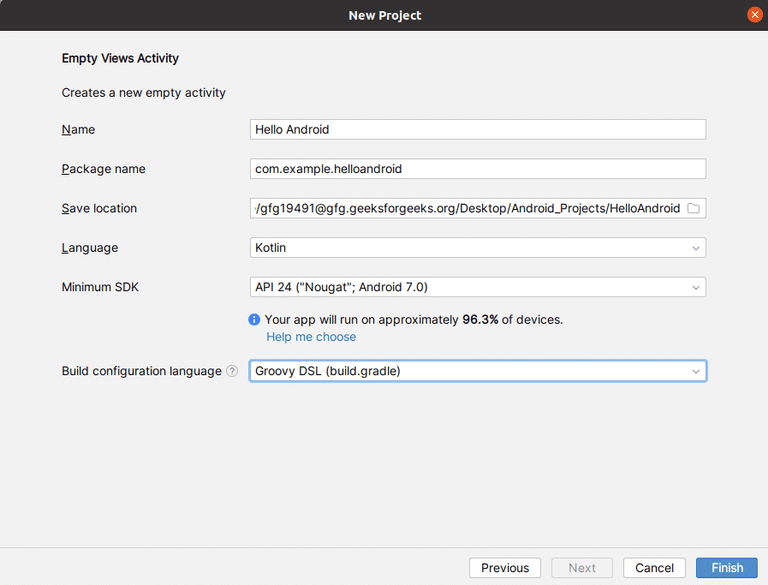Click the folder browse icon in Save location
Viewport: 768px width, 585px height.
coord(694,208)
